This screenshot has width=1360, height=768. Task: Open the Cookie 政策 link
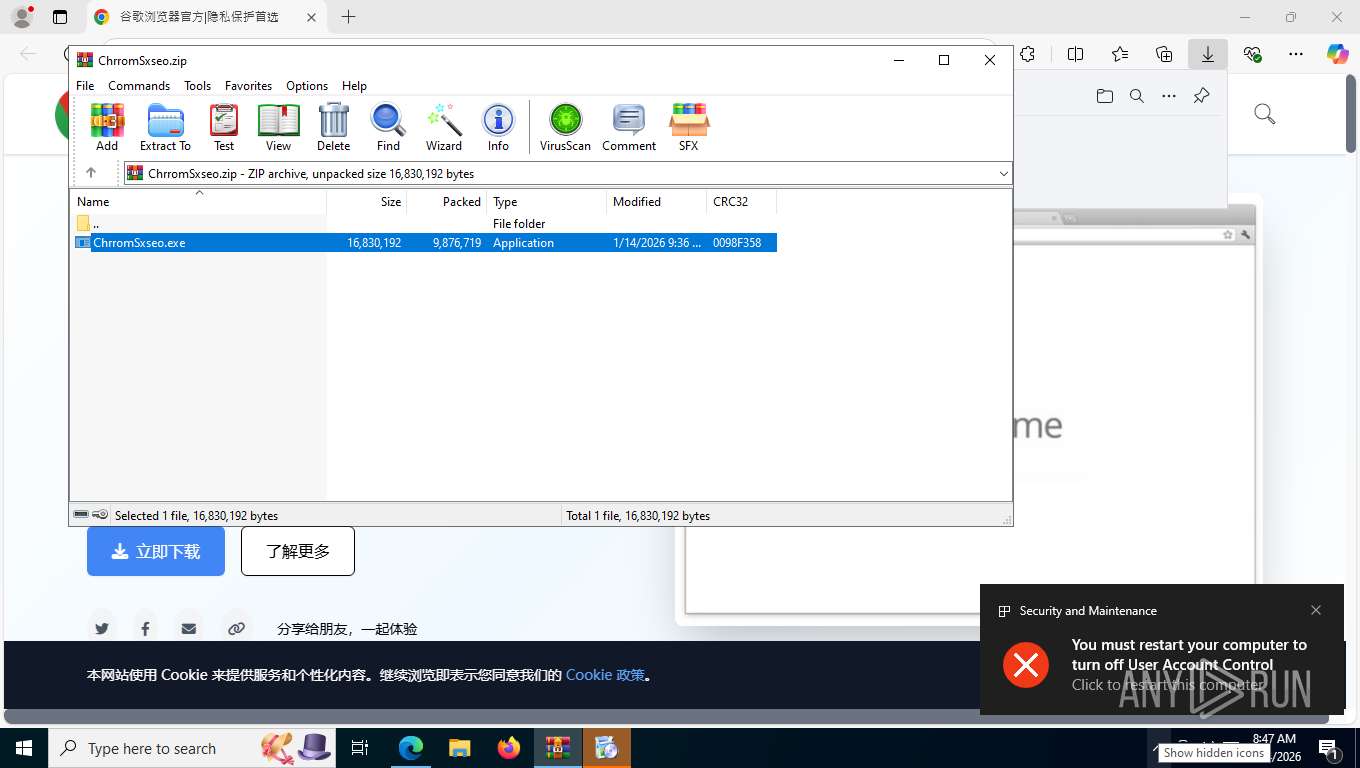tap(605, 675)
